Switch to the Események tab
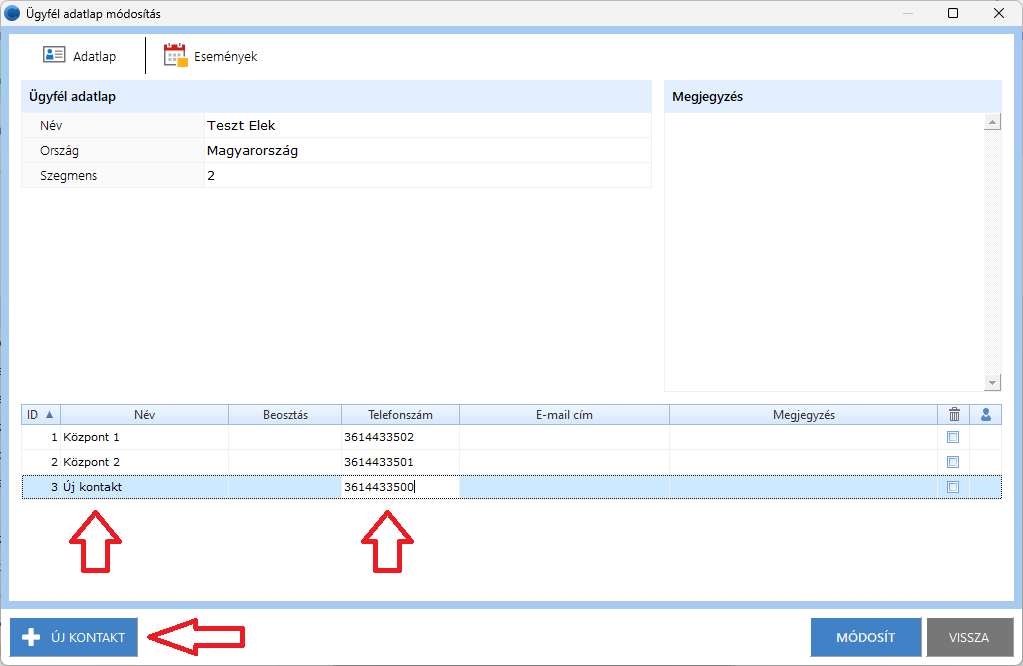Image resolution: width=1023 pixels, height=666 pixels. point(225,57)
